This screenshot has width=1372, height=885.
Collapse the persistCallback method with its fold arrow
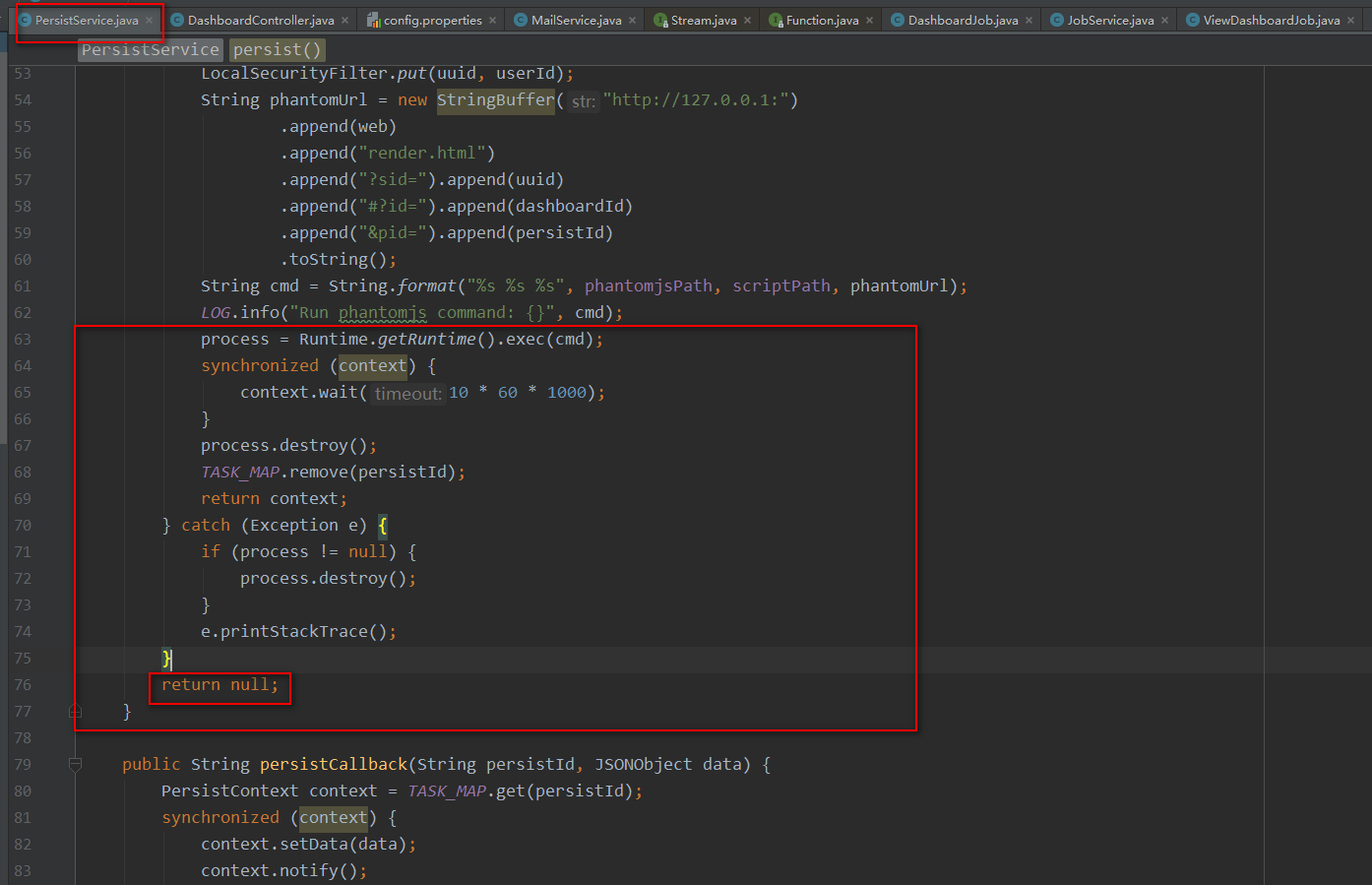(x=75, y=763)
